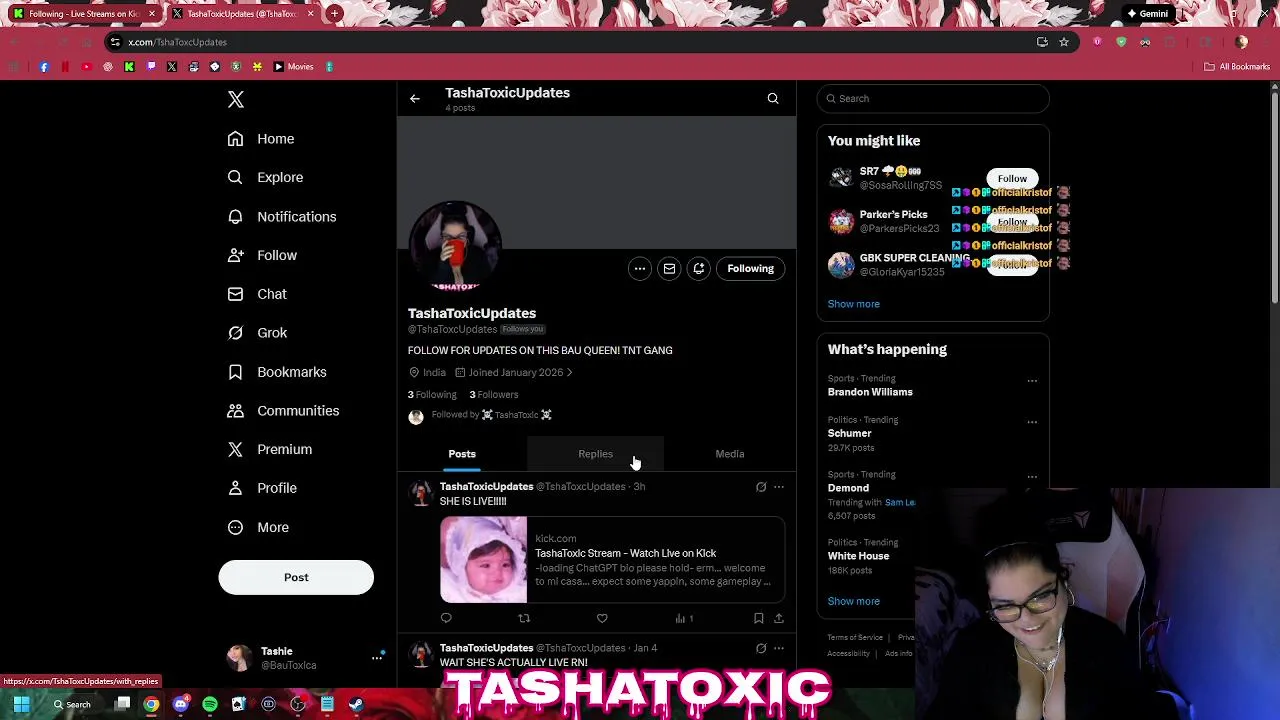Click back arrow on profile header
This screenshot has height=720, width=1280.
point(415,98)
